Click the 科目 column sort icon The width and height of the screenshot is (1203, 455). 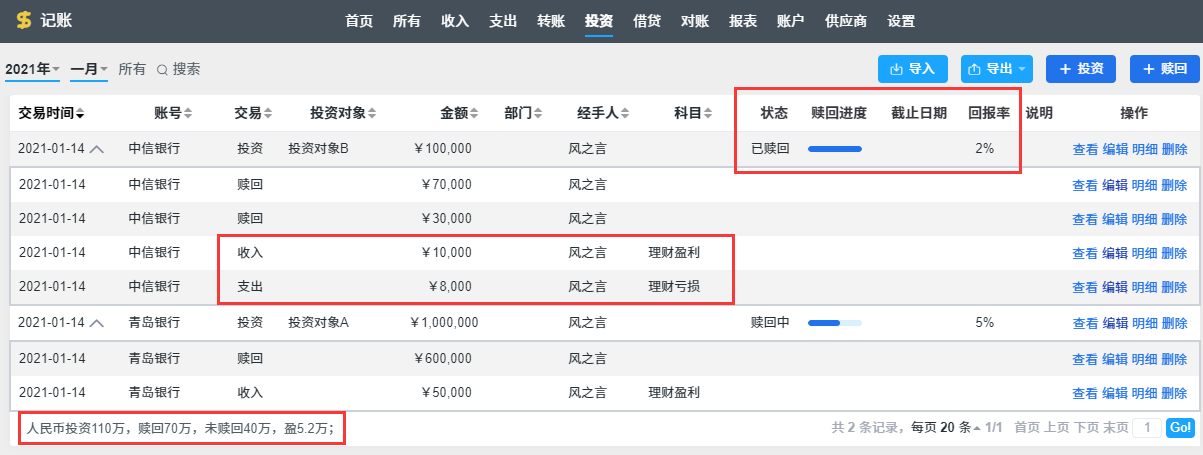point(709,114)
